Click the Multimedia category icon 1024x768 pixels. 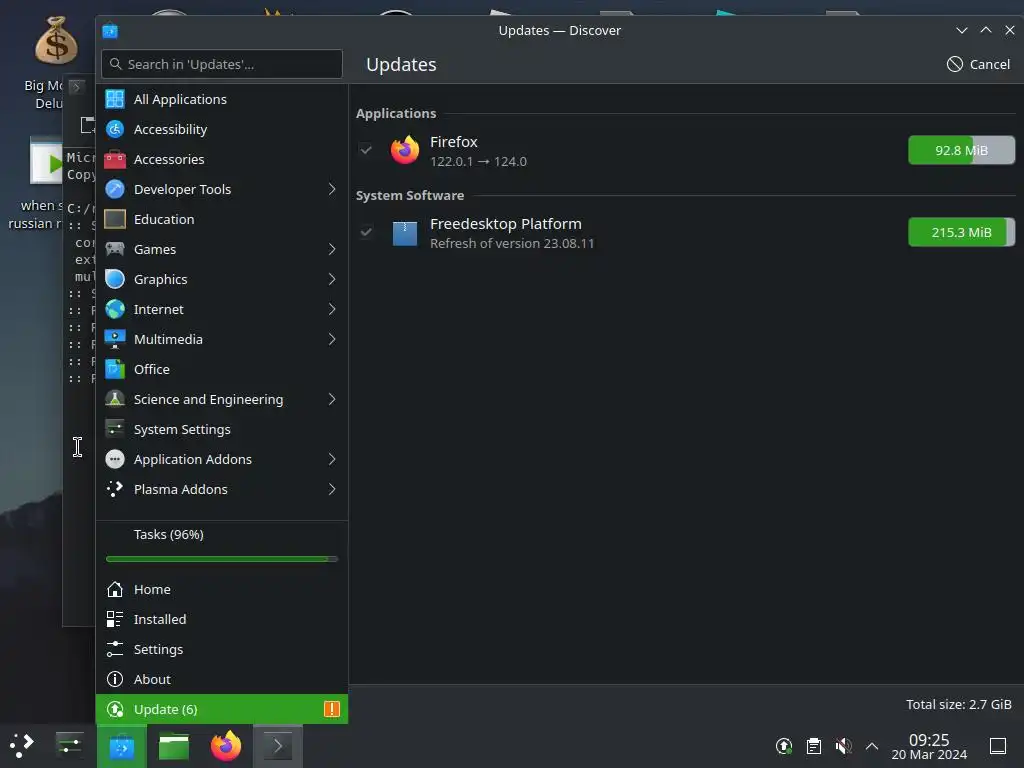(115, 340)
